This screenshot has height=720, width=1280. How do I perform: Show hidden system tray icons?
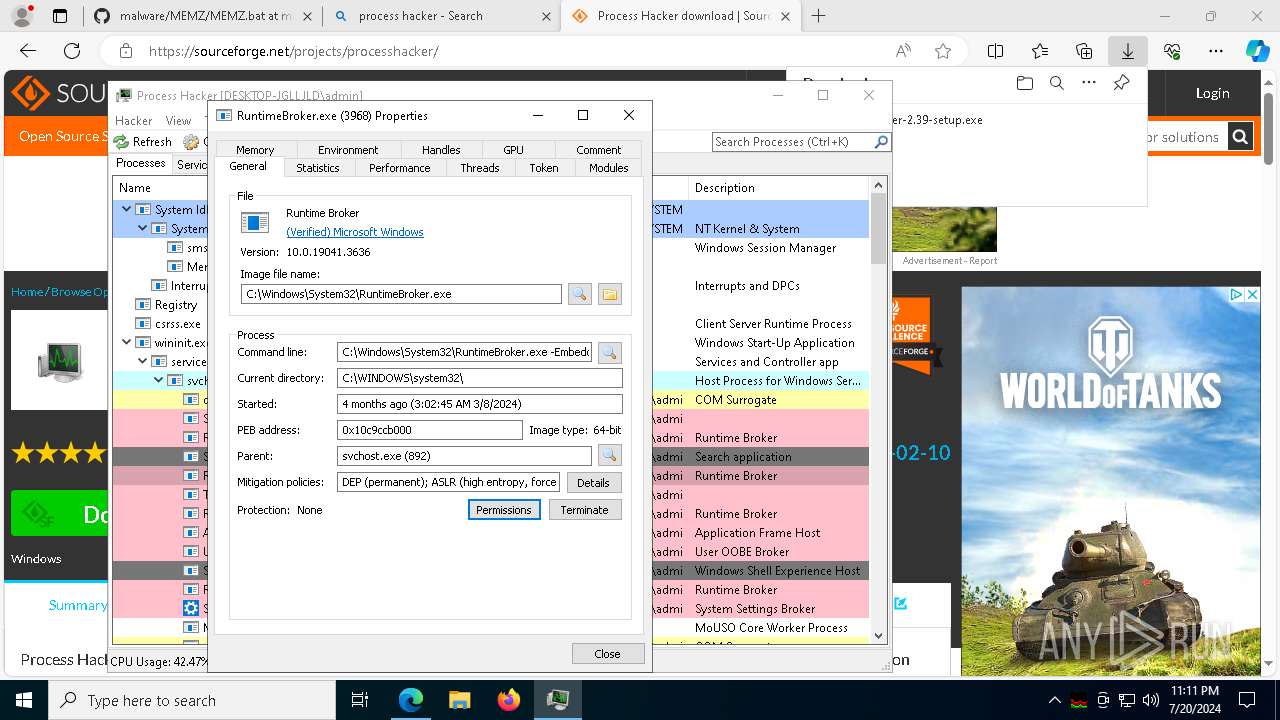click(x=1054, y=700)
